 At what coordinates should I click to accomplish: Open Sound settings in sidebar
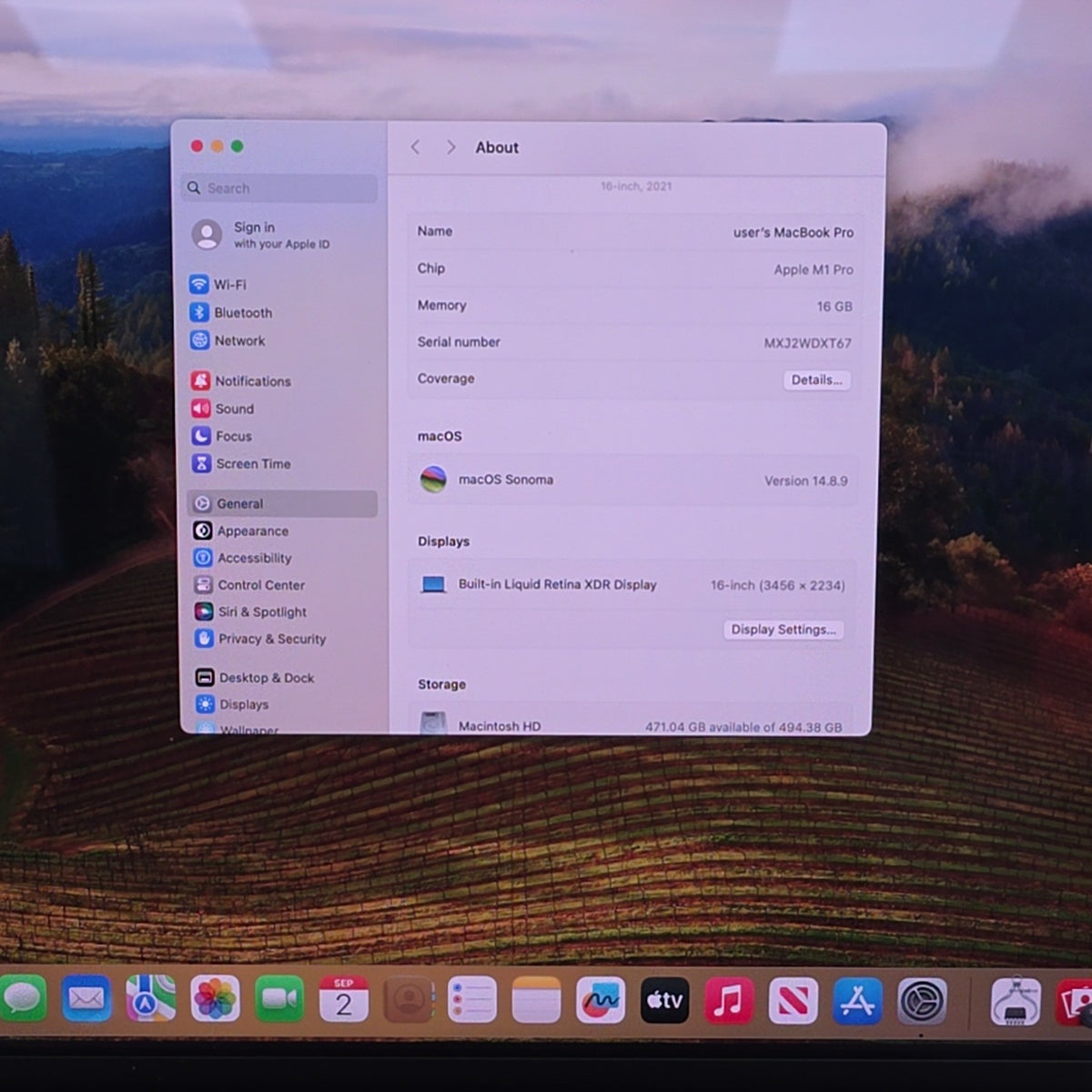click(x=223, y=409)
